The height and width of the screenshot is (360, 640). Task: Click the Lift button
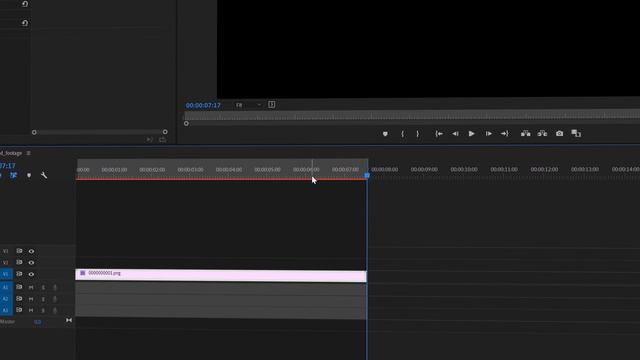point(526,133)
